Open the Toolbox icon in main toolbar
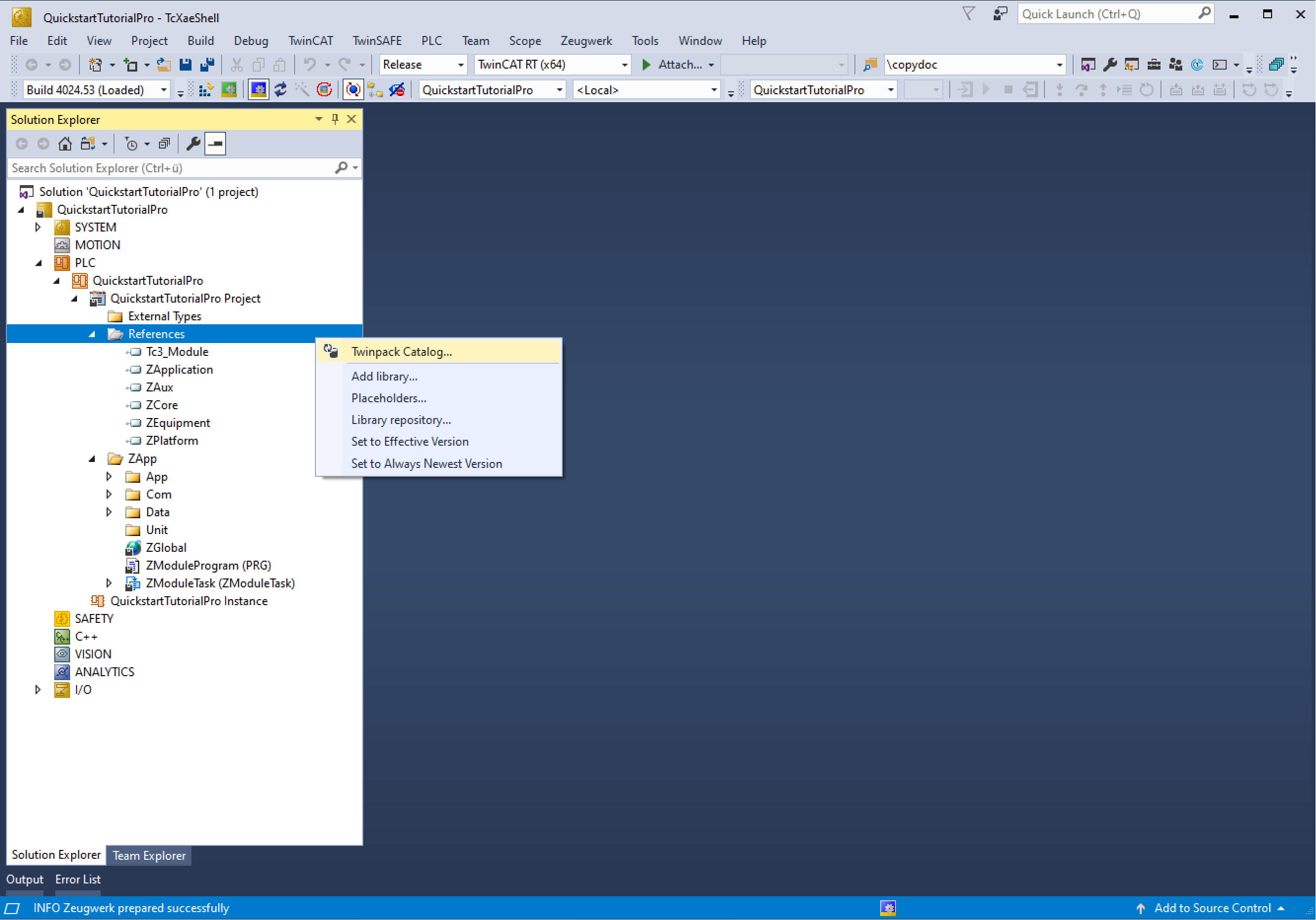 click(1154, 65)
